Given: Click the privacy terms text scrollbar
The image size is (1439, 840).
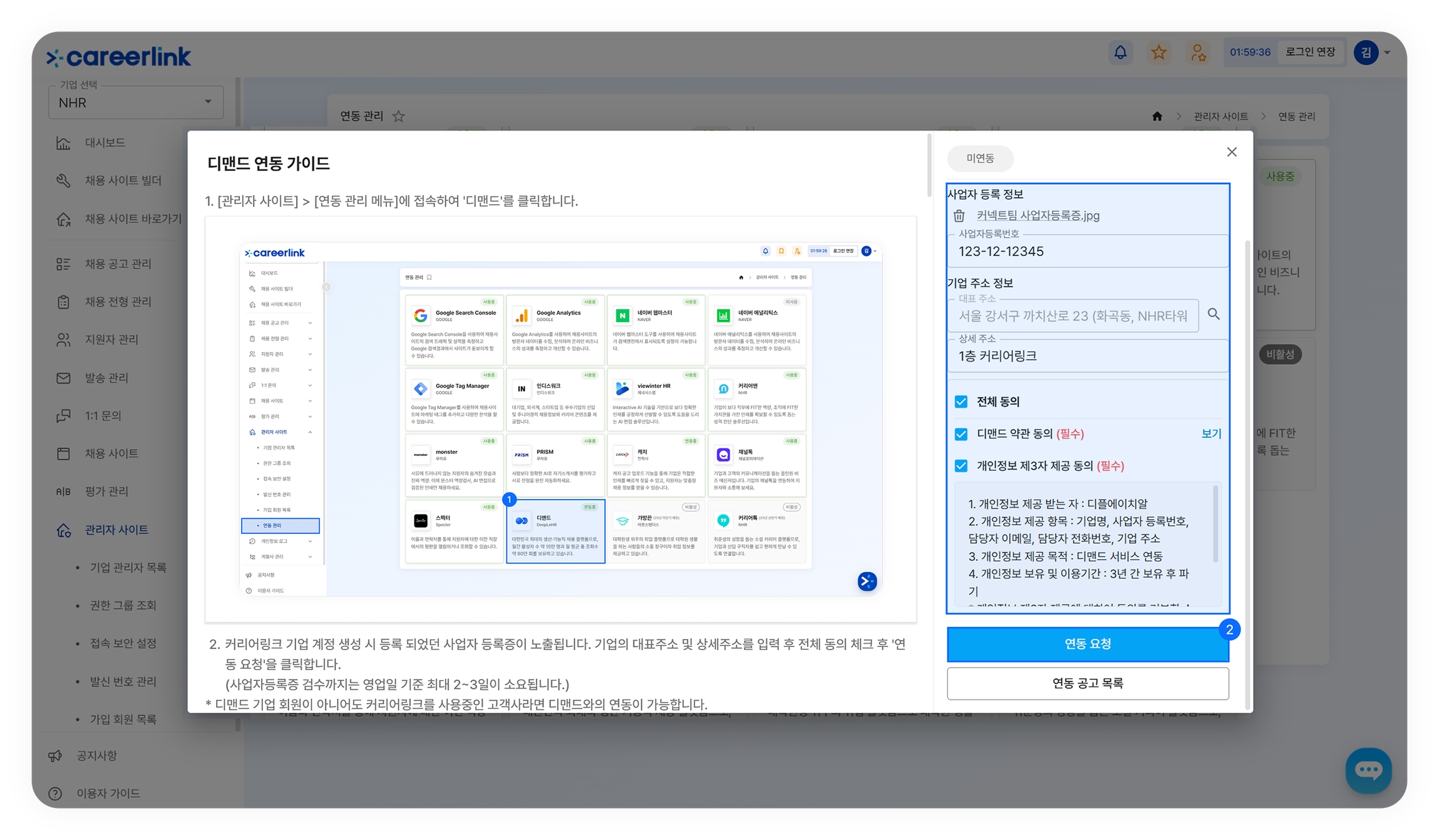Looking at the screenshot, I should (1215, 525).
